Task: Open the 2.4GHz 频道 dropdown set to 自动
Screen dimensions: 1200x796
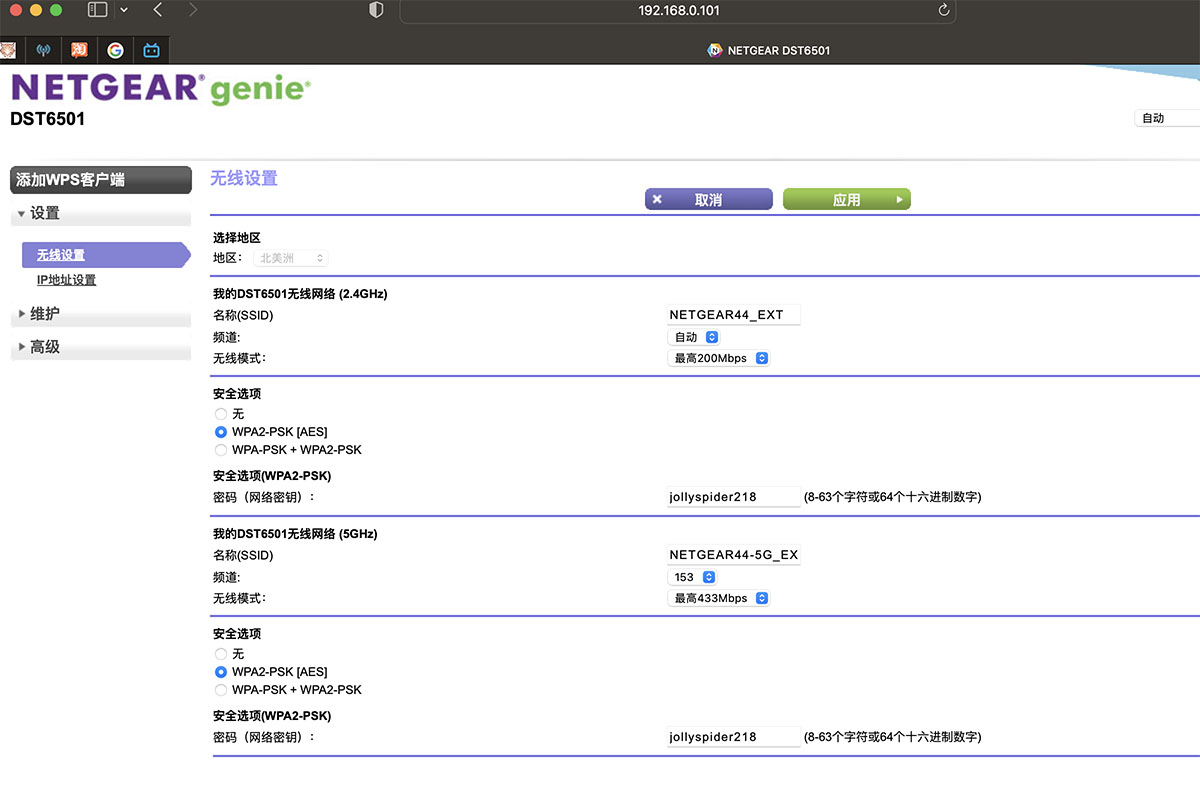Action: [x=693, y=337]
